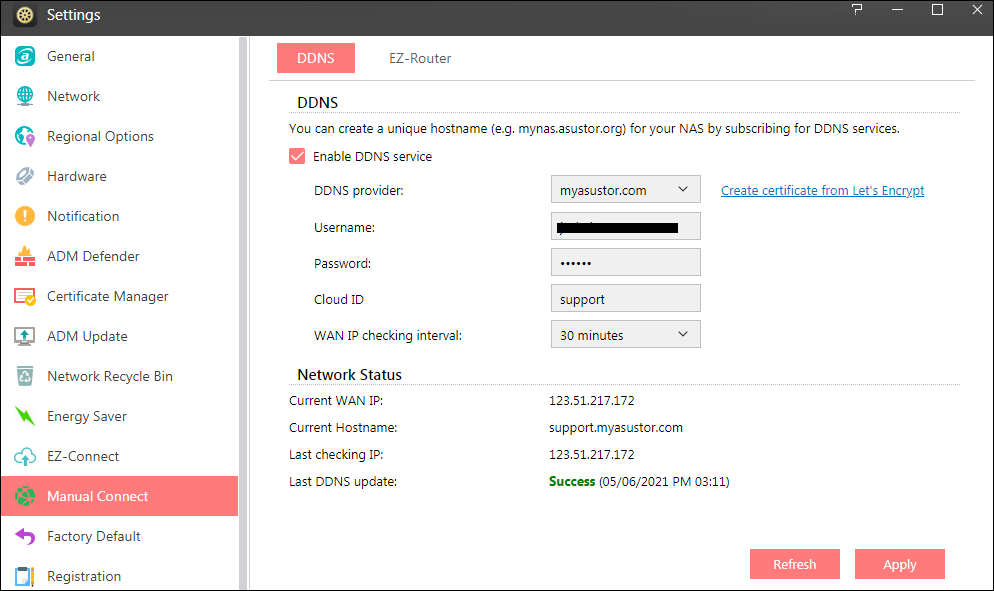Open help with the question mark icon
Screen dimensions: 994x591
(857, 9)
